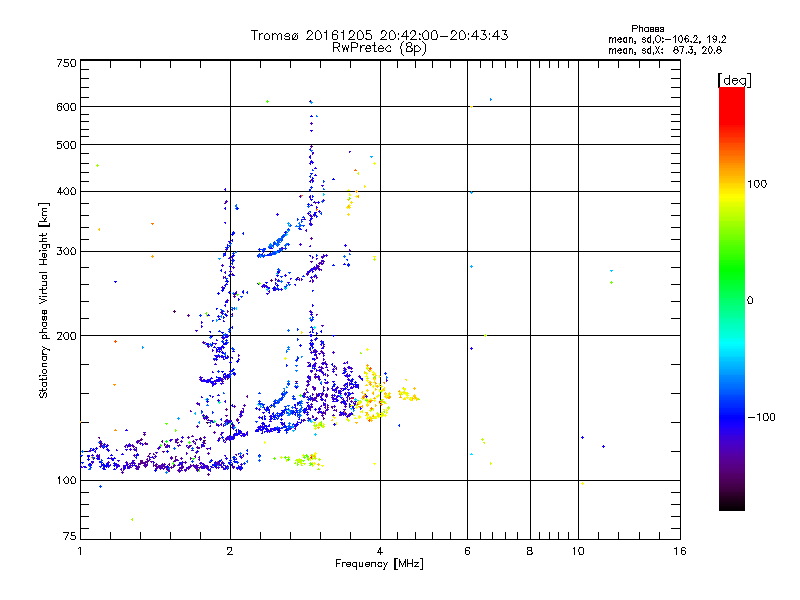This screenshot has width=800, height=600.
Task: Click the x-axis tick label '1'
Action: 80,551
